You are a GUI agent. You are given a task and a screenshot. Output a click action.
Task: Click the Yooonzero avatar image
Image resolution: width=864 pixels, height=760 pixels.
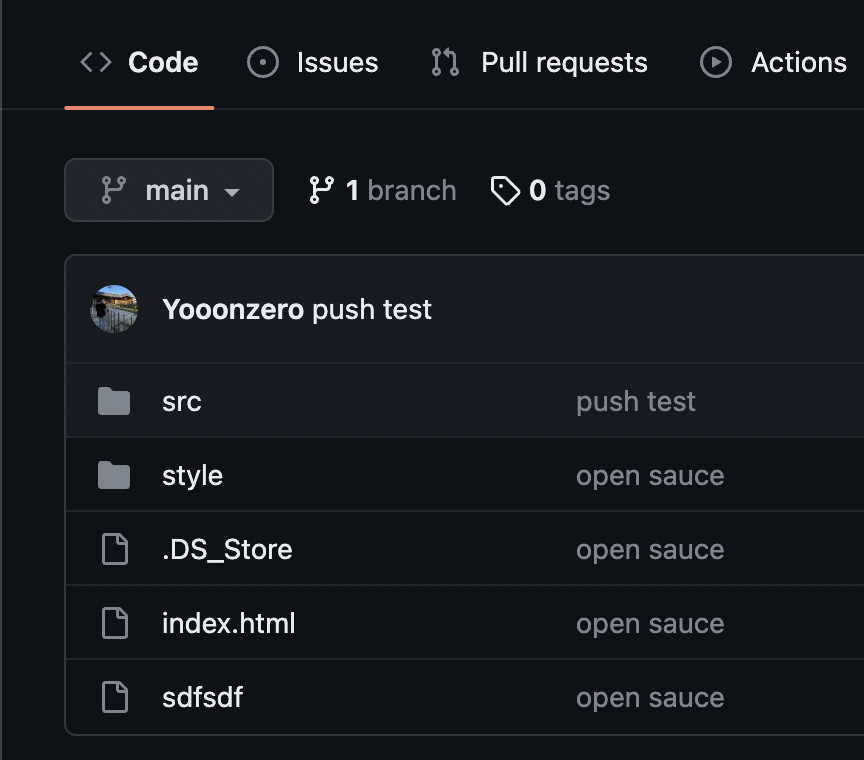[x=114, y=309]
